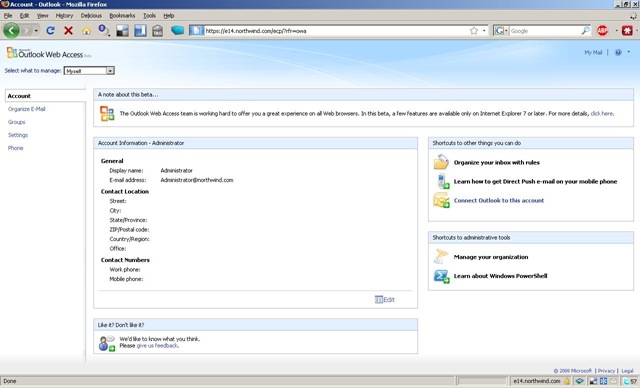Open Phone in the sidebar
Screen dimensions: 640x388
point(16,148)
